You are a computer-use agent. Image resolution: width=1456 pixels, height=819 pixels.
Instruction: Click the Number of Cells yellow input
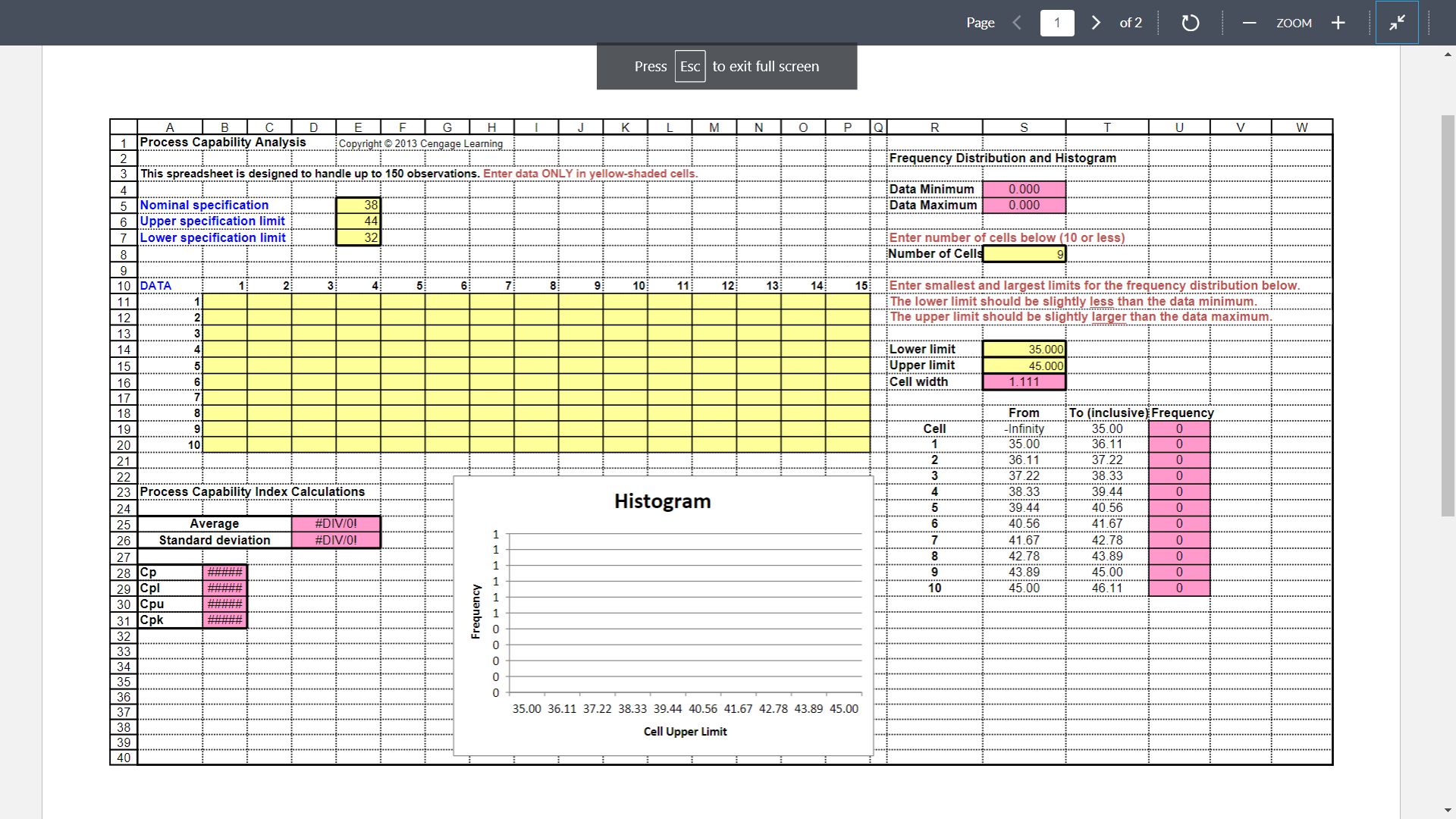click(1024, 253)
